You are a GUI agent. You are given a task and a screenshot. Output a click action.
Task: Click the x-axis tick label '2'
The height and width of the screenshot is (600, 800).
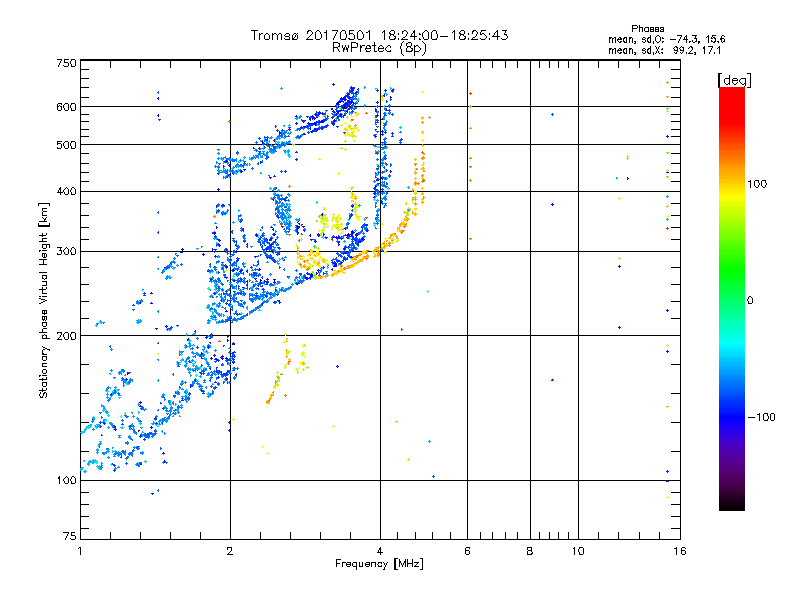[x=230, y=551]
